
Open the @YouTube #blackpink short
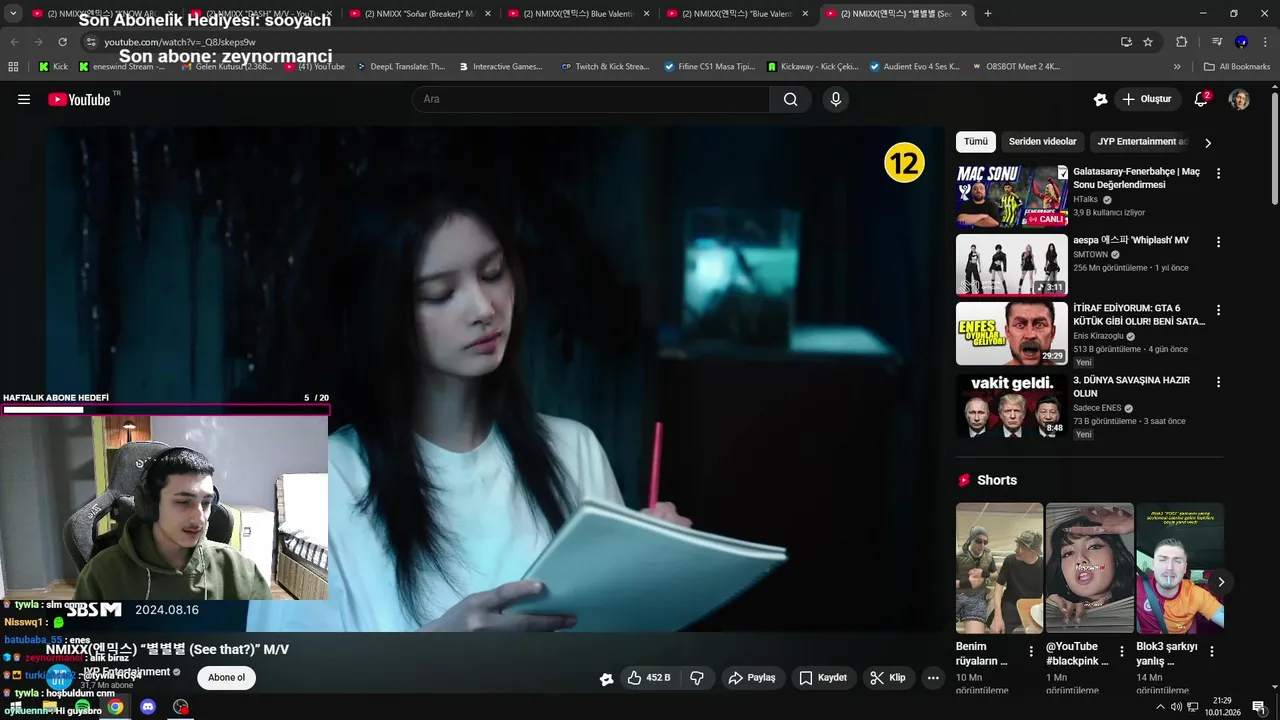point(1089,568)
